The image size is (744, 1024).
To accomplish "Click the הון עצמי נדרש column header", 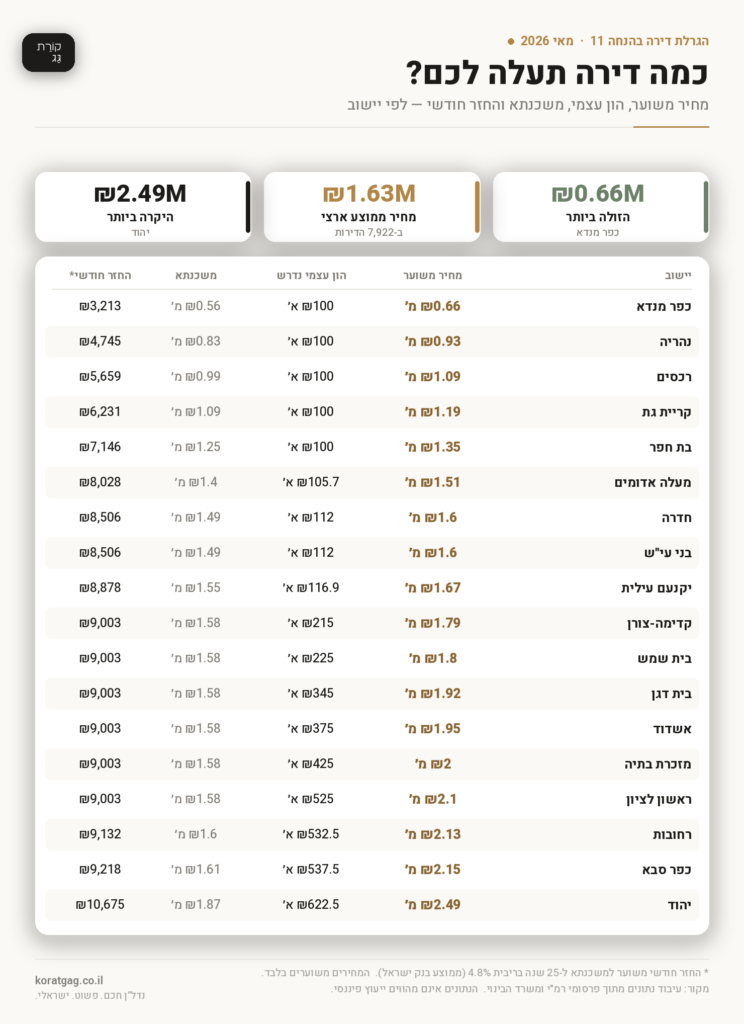I will [312, 276].
